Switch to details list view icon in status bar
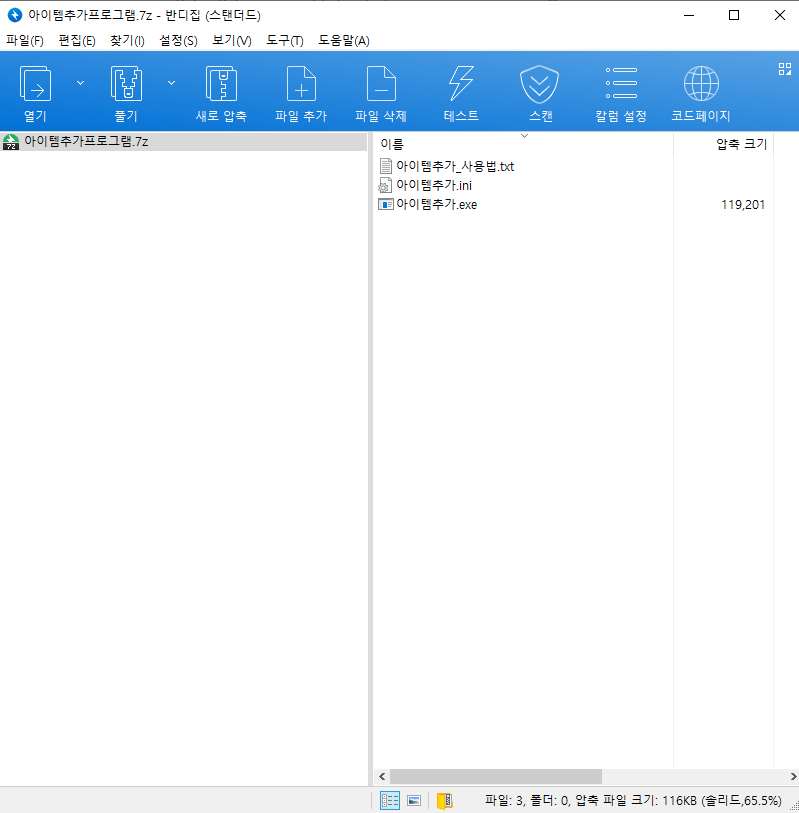 click(389, 800)
